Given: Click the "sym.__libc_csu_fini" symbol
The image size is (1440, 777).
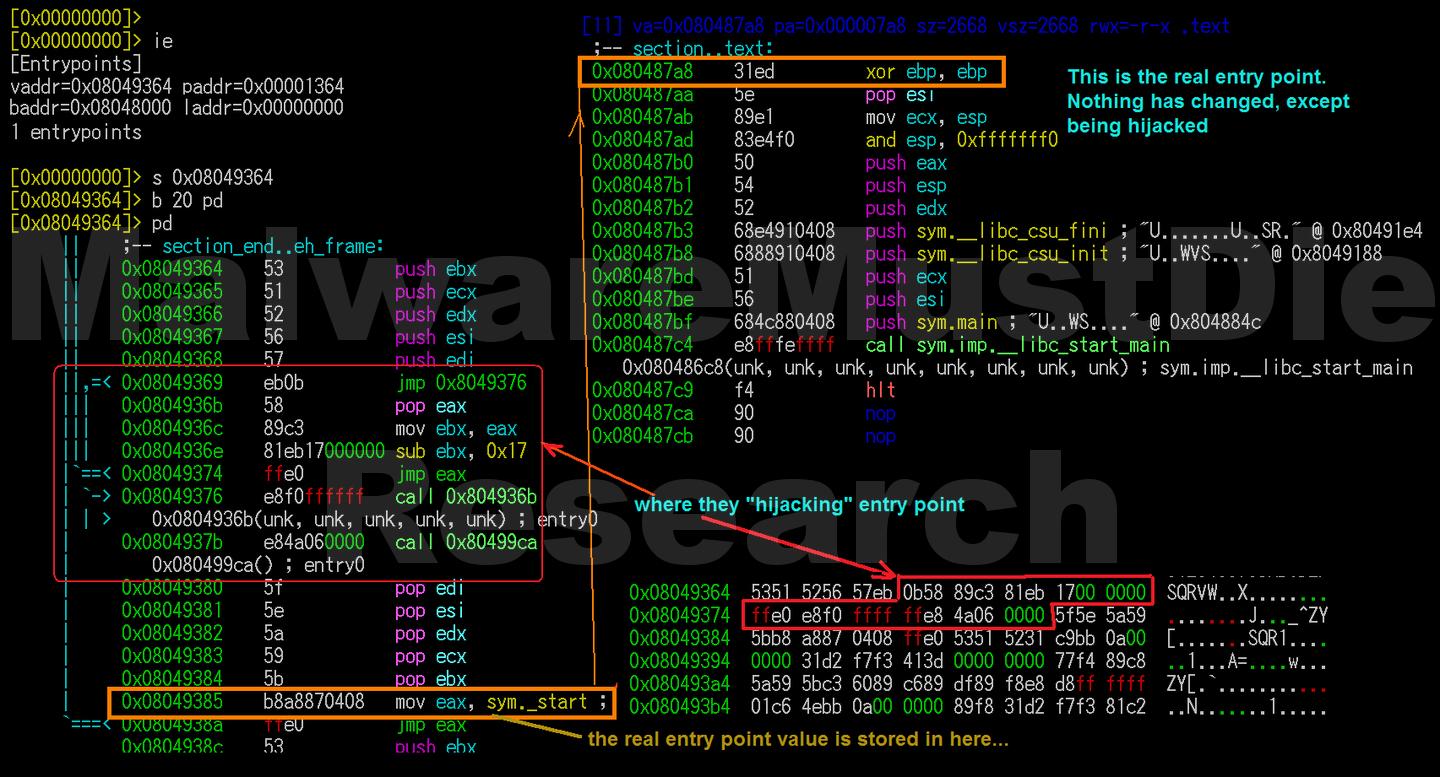Looking at the screenshot, I should (1012, 231).
